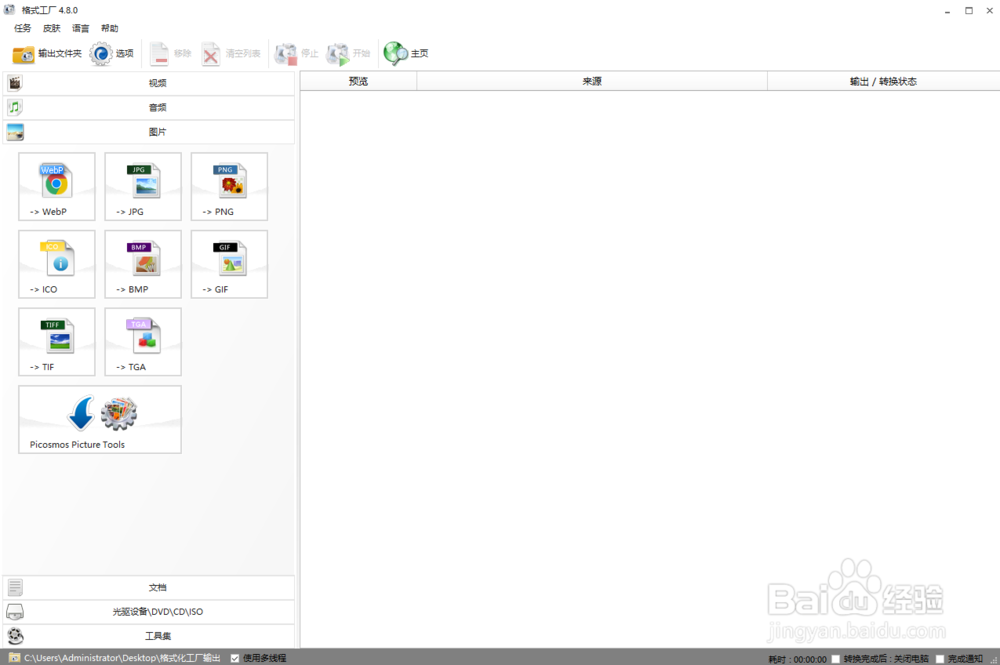Toggle the 使用多线程 multithreading checkbox
The height and width of the screenshot is (665, 1000).
coord(235,658)
